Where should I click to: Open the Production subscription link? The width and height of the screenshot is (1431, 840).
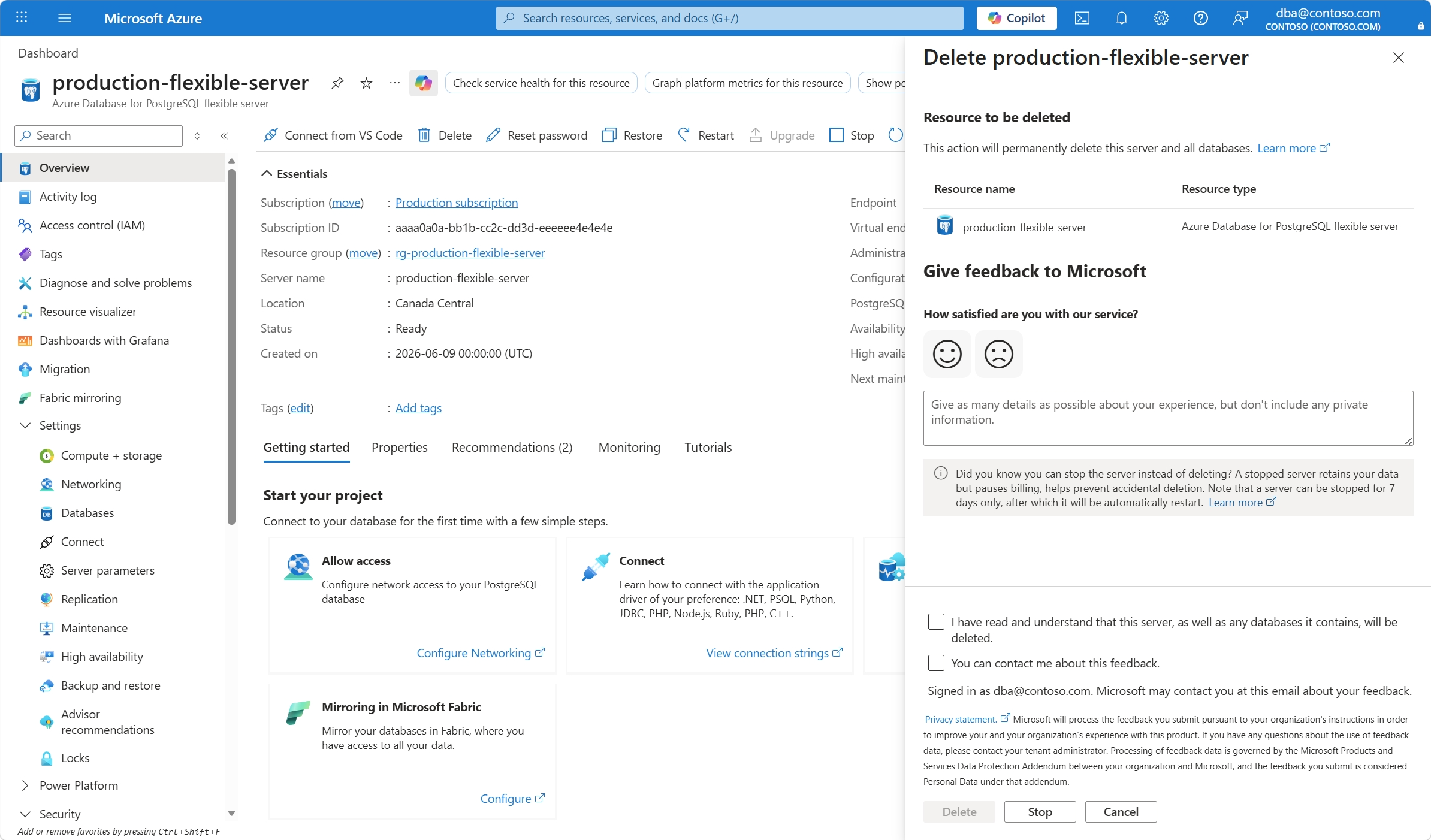tap(457, 203)
